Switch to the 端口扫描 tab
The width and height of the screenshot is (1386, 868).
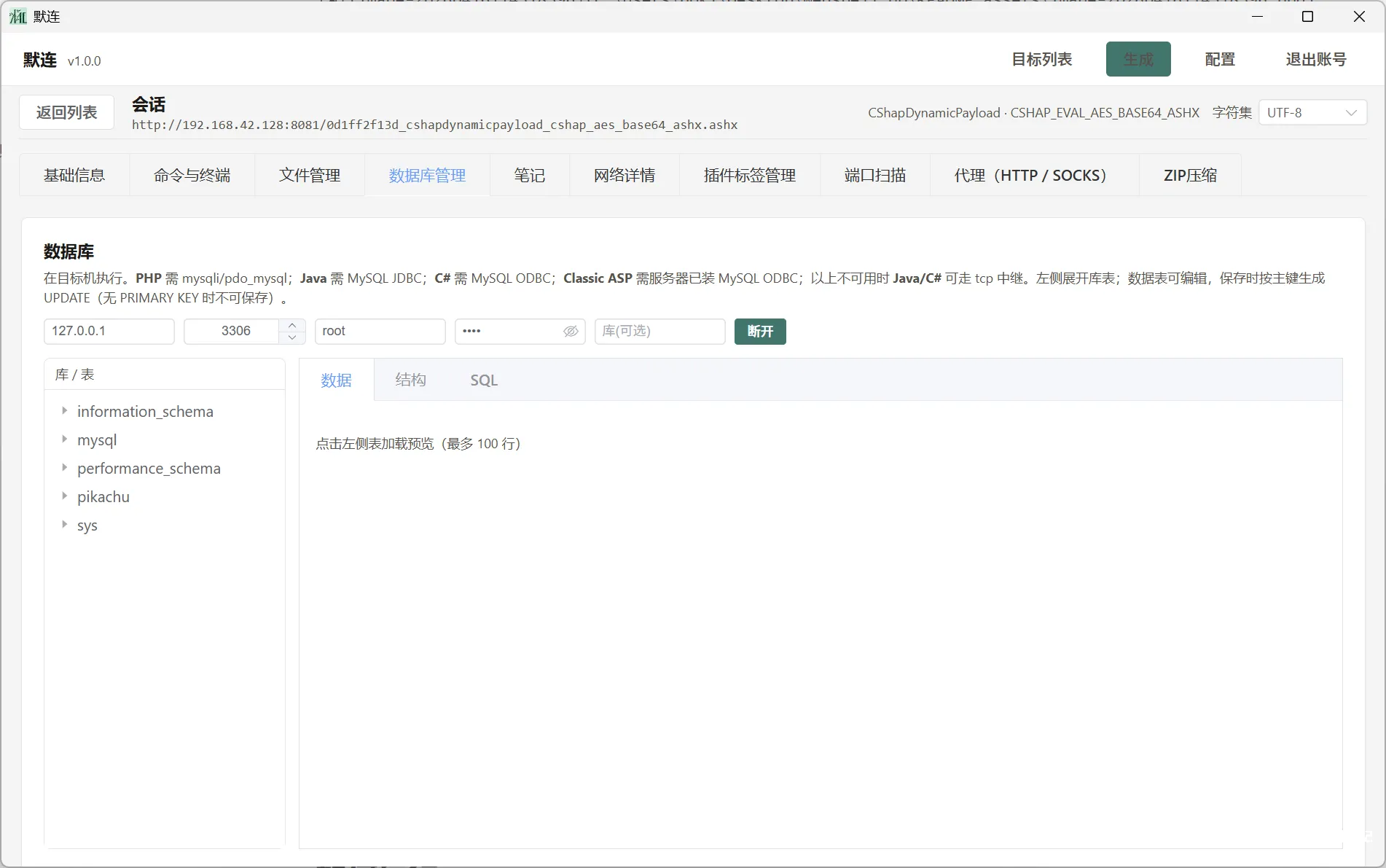[874, 175]
